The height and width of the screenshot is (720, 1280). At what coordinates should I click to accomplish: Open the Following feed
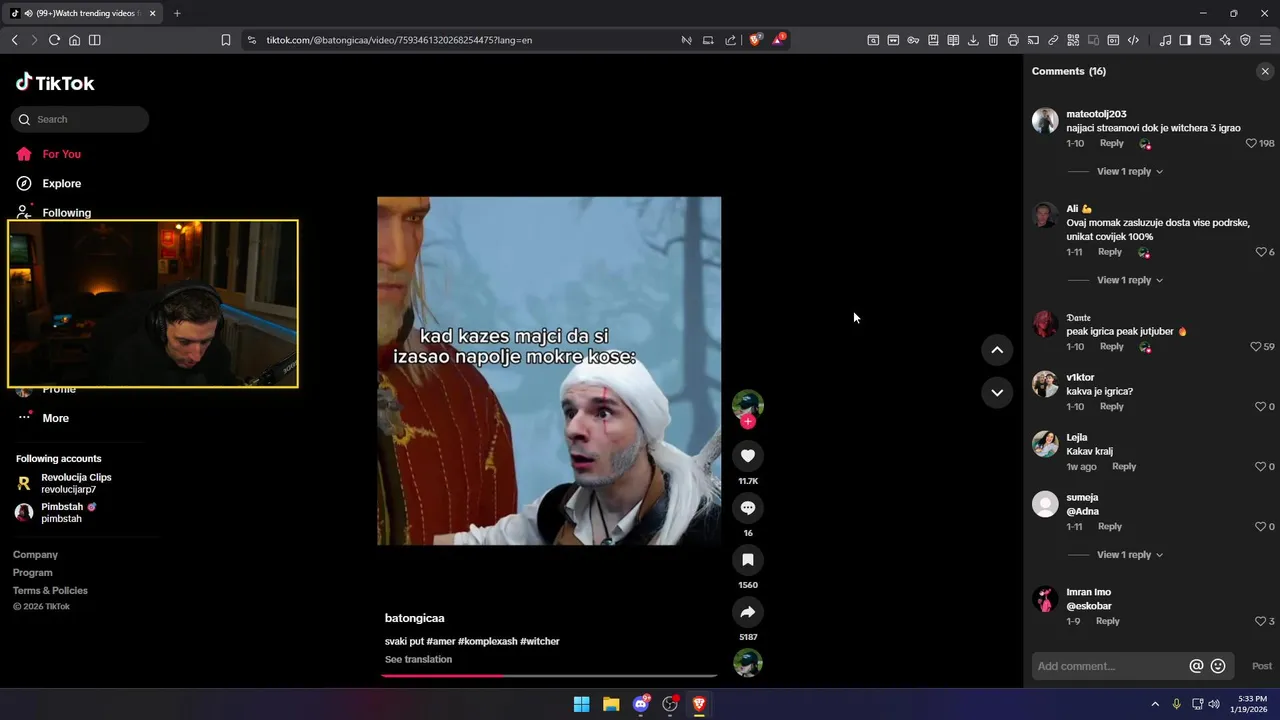pos(55,212)
